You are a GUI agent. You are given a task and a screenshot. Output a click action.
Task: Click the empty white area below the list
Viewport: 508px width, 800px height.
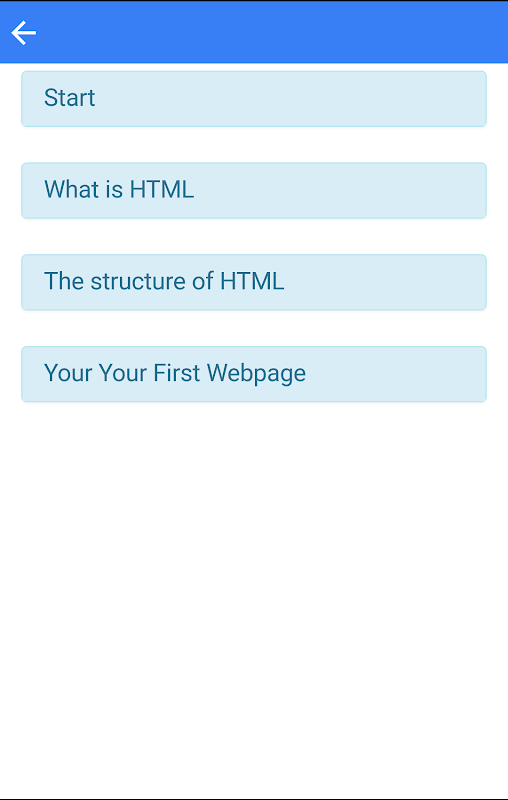[x=254, y=597]
